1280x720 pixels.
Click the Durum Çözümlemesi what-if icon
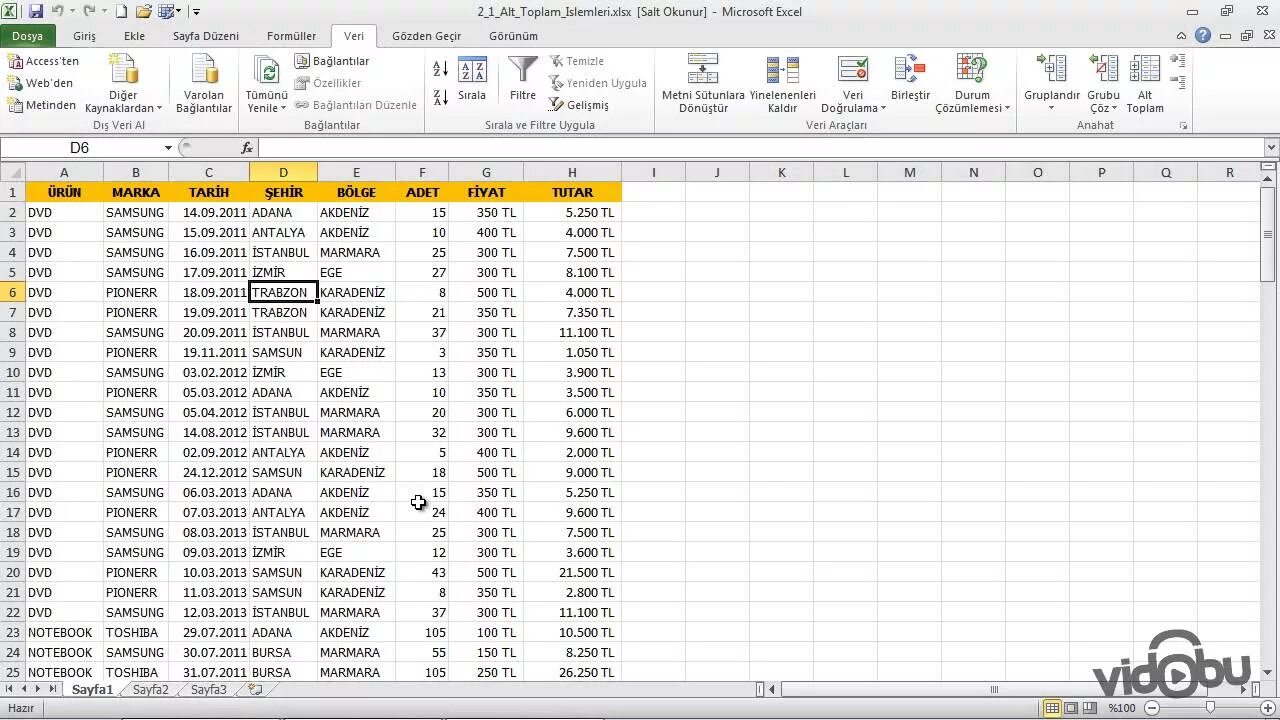click(x=972, y=70)
